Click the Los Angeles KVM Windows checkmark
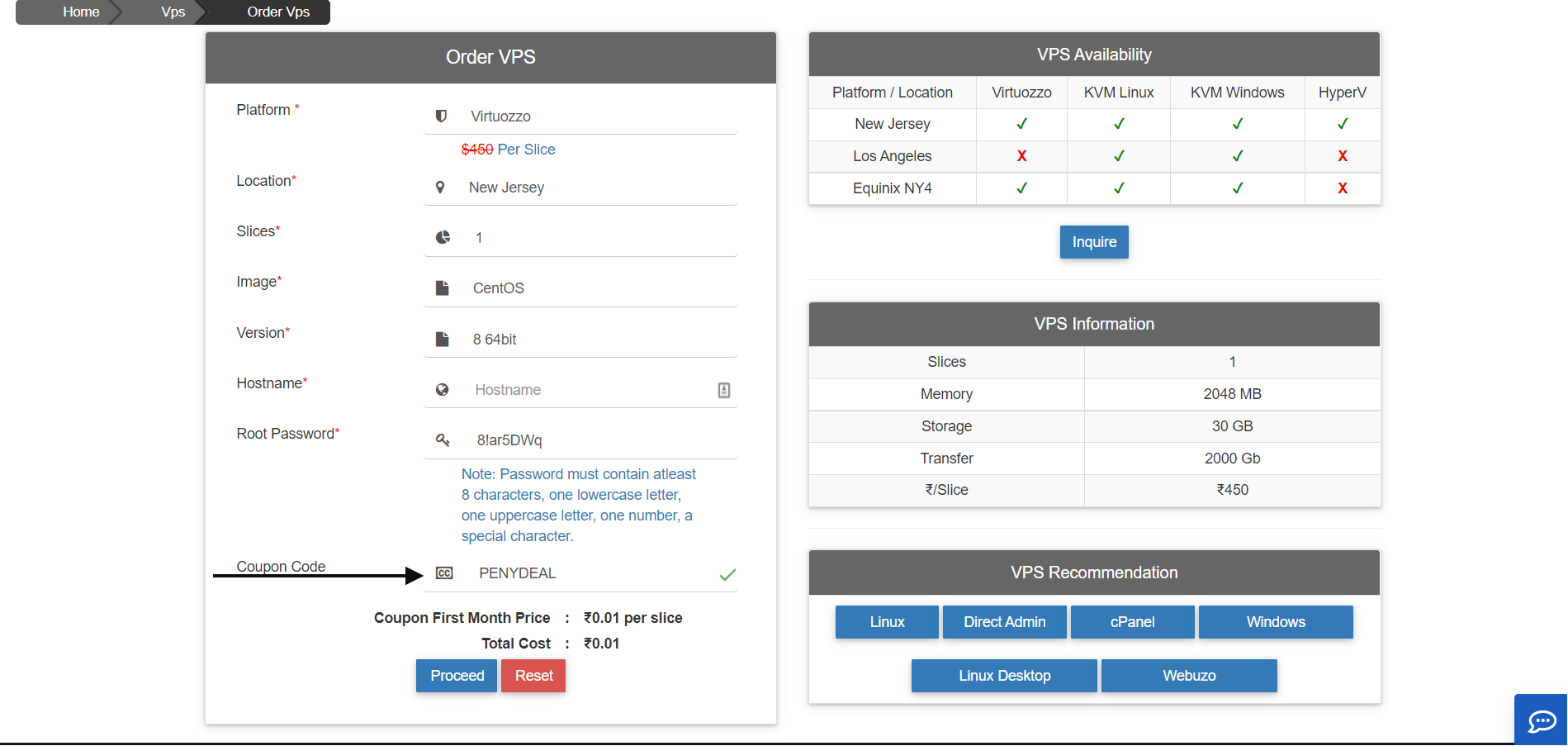The height and width of the screenshot is (746, 1568). pyautogui.click(x=1238, y=156)
